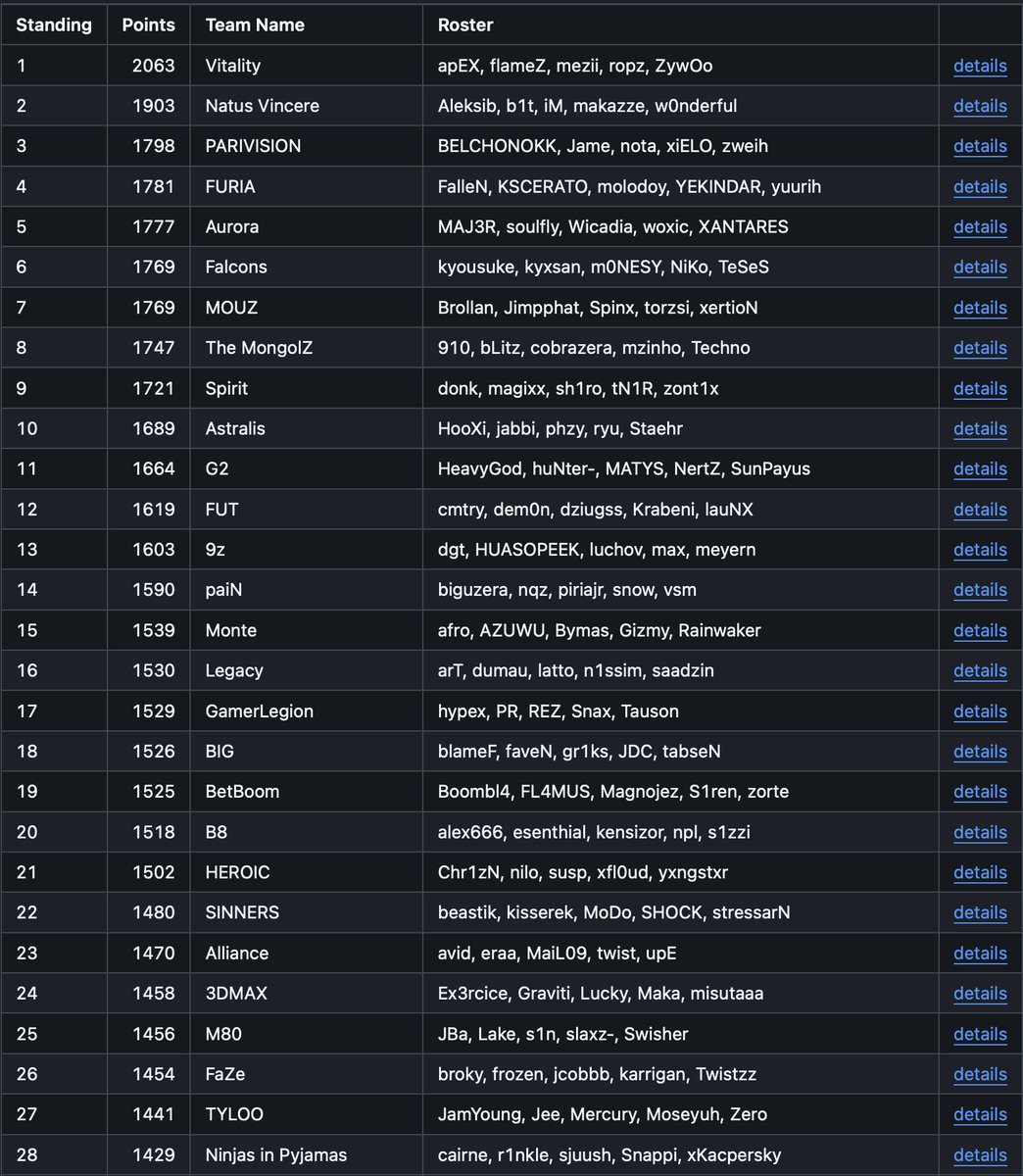
Task: Open the details link for Alliance
Action: click(980, 954)
